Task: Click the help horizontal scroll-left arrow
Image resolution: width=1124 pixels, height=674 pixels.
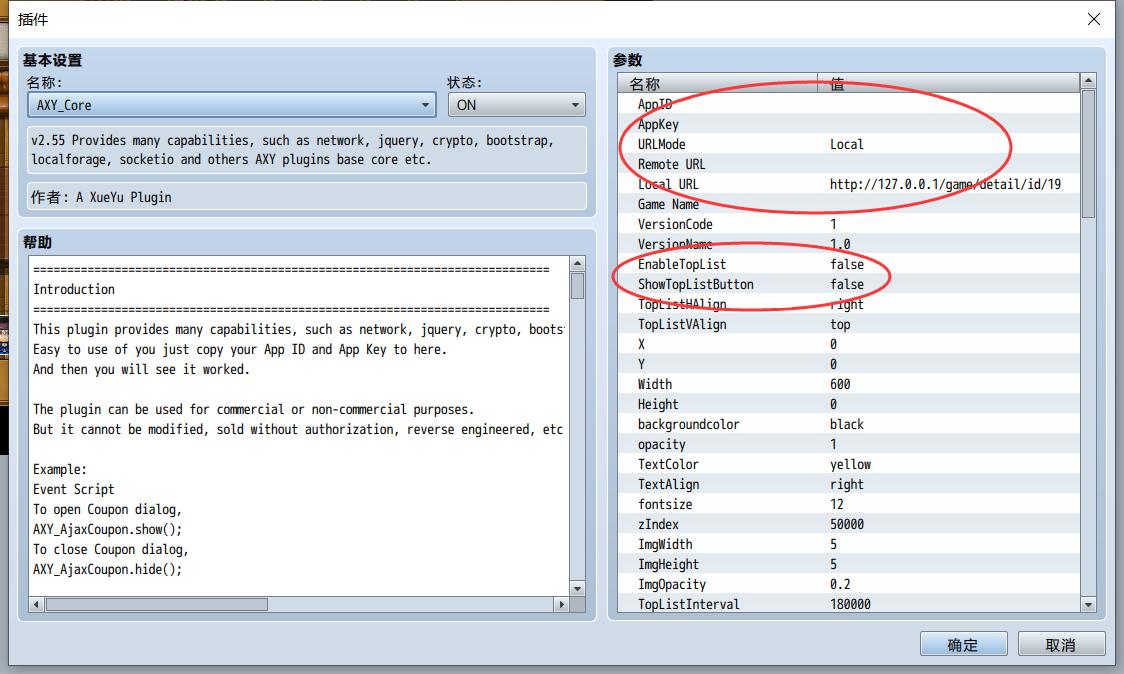Action: [x=36, y=604]
